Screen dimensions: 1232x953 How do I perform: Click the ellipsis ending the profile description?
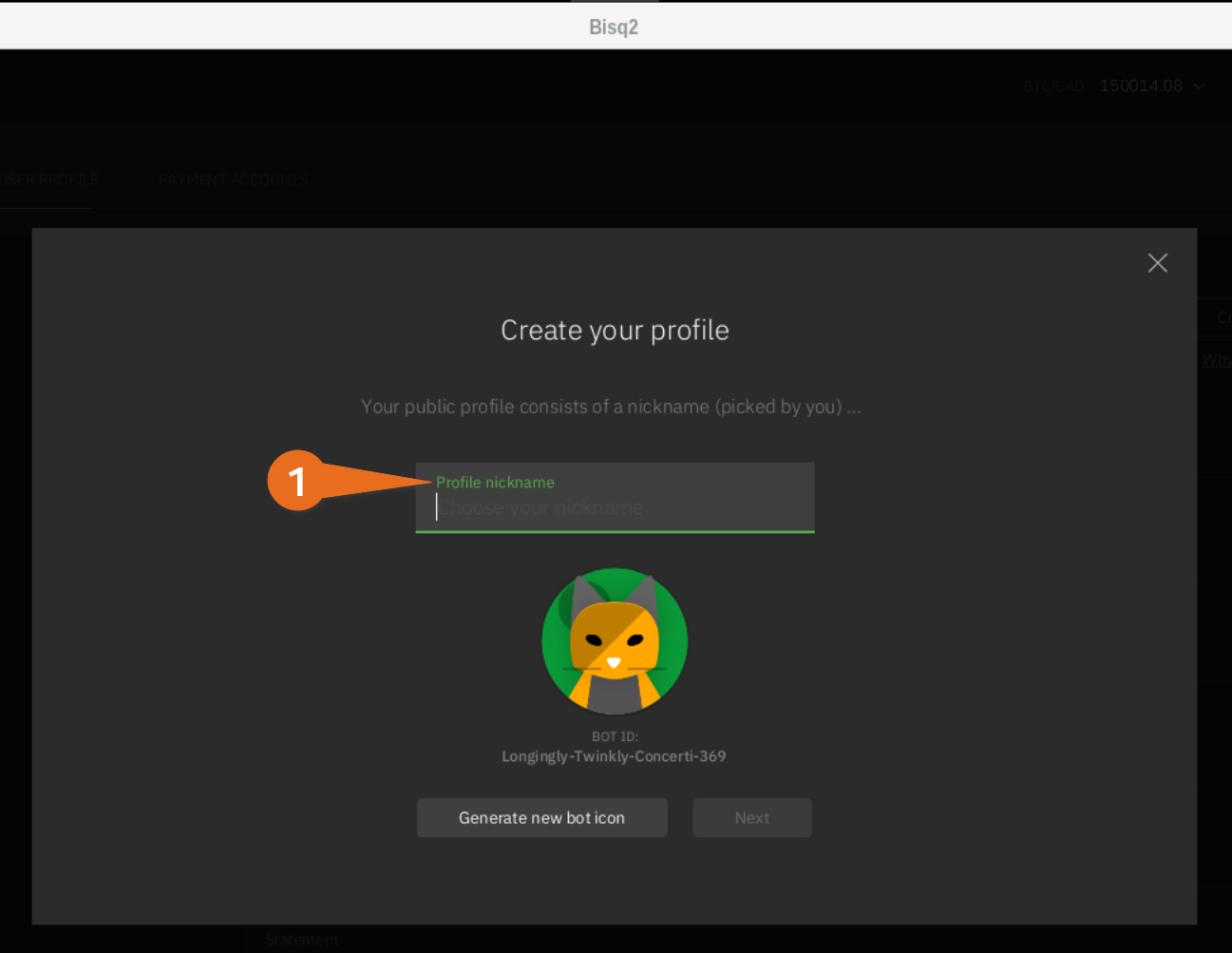[854, 408]
